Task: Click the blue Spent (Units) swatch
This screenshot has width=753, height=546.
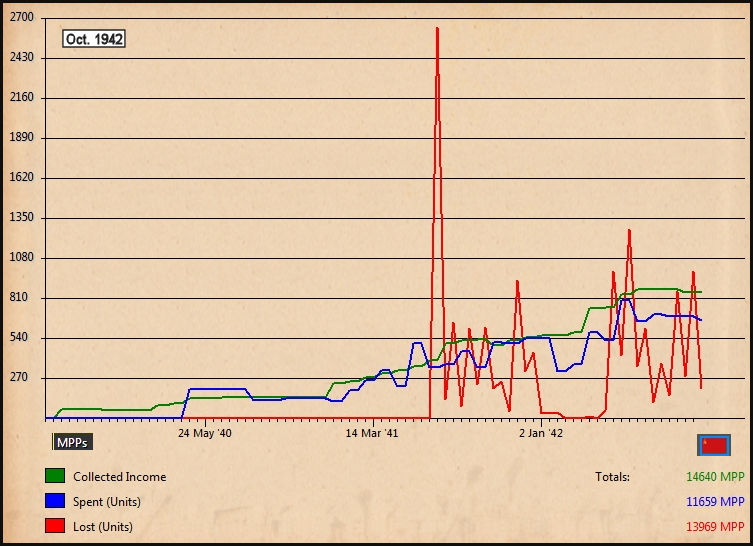Action: [x=55, y=501]
